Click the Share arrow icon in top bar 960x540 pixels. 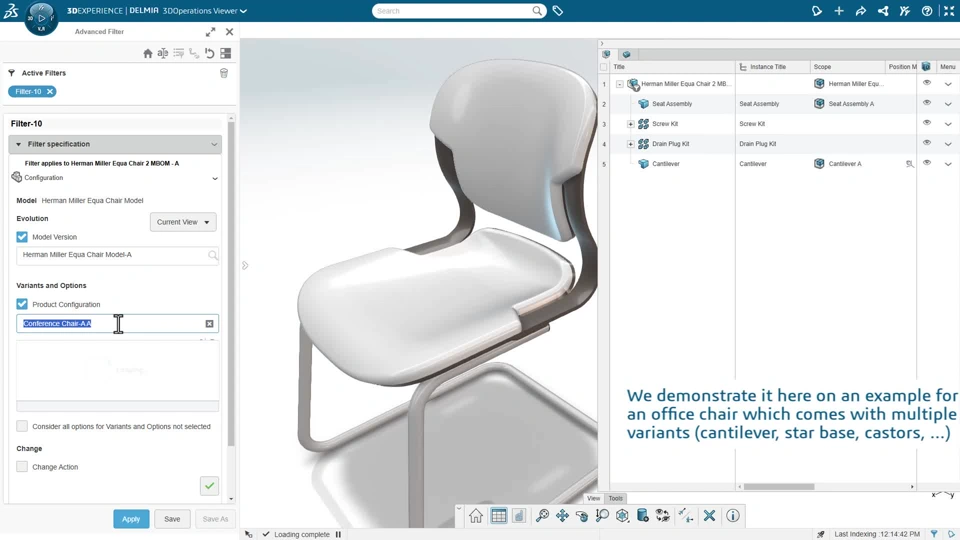861,10
